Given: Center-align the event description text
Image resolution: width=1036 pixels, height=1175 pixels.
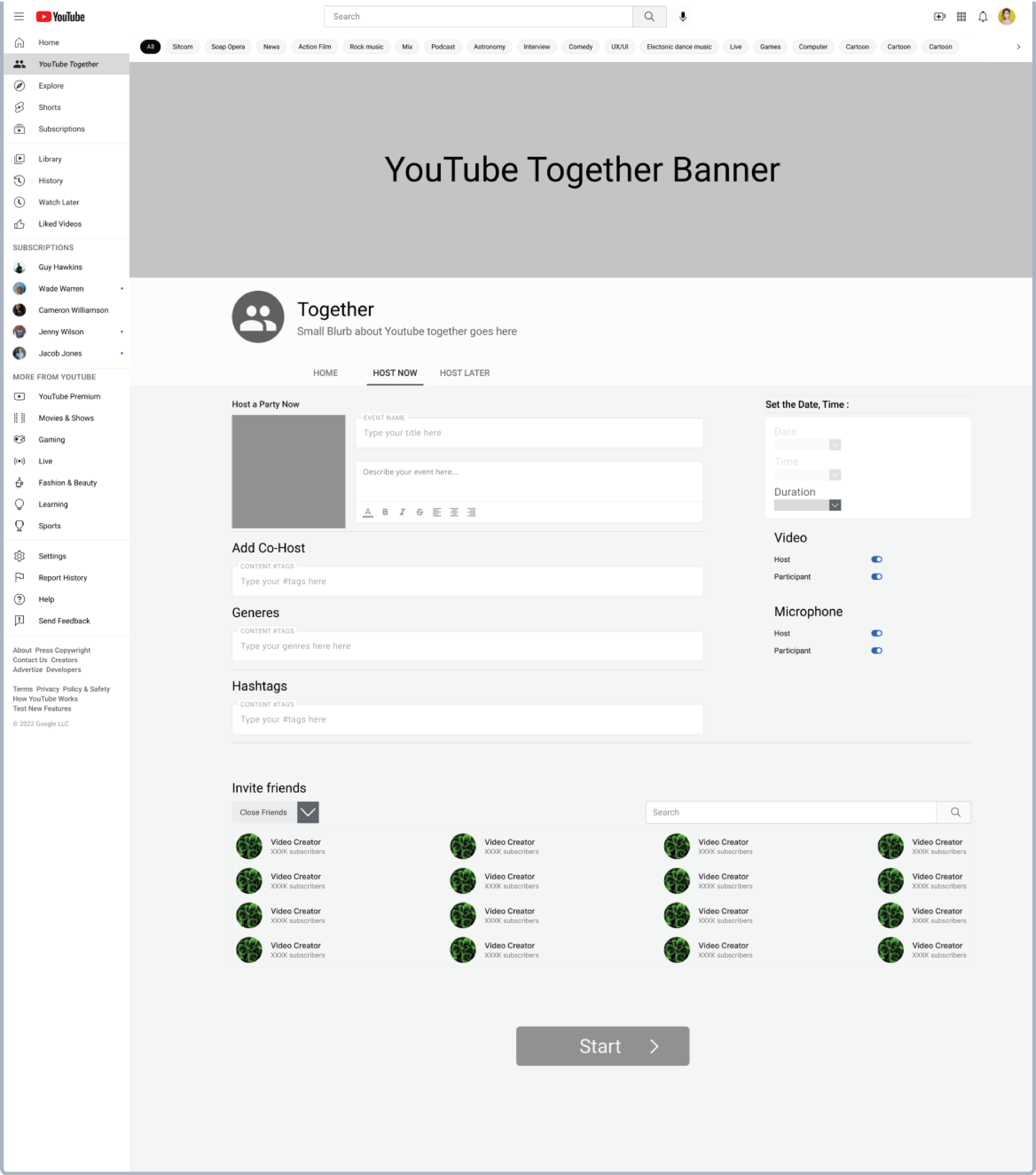Looking at the screenshot, I should (454, 512).
